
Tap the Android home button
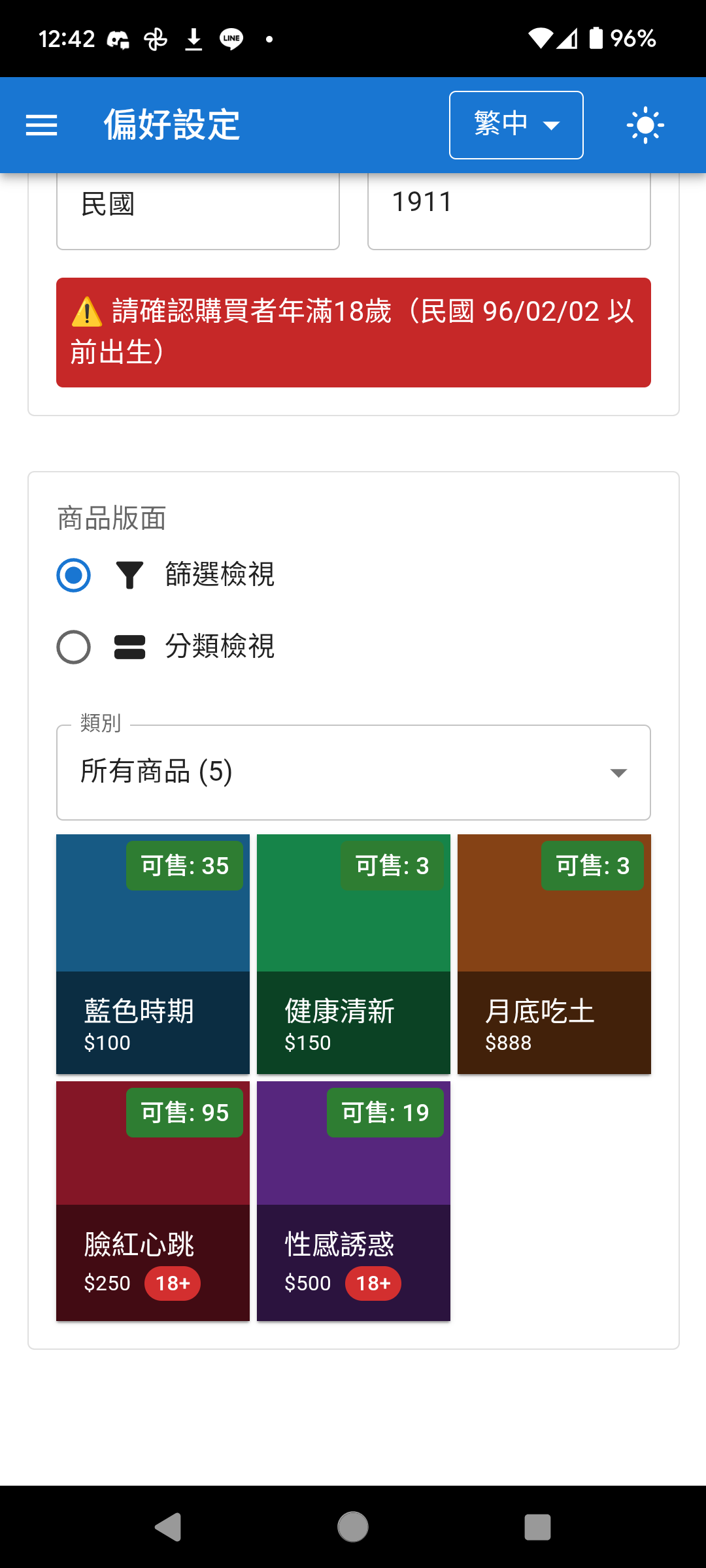(353, 1527)
